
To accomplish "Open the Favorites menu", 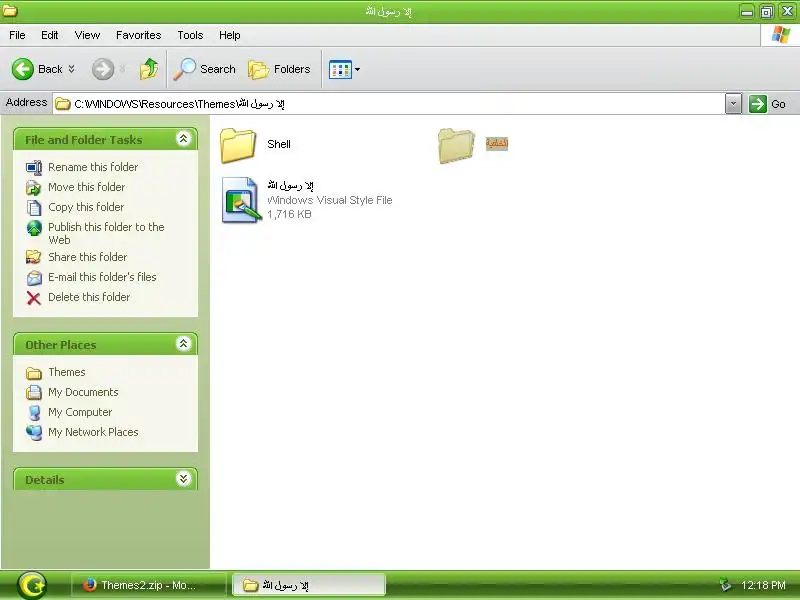I will click(138, 35).
